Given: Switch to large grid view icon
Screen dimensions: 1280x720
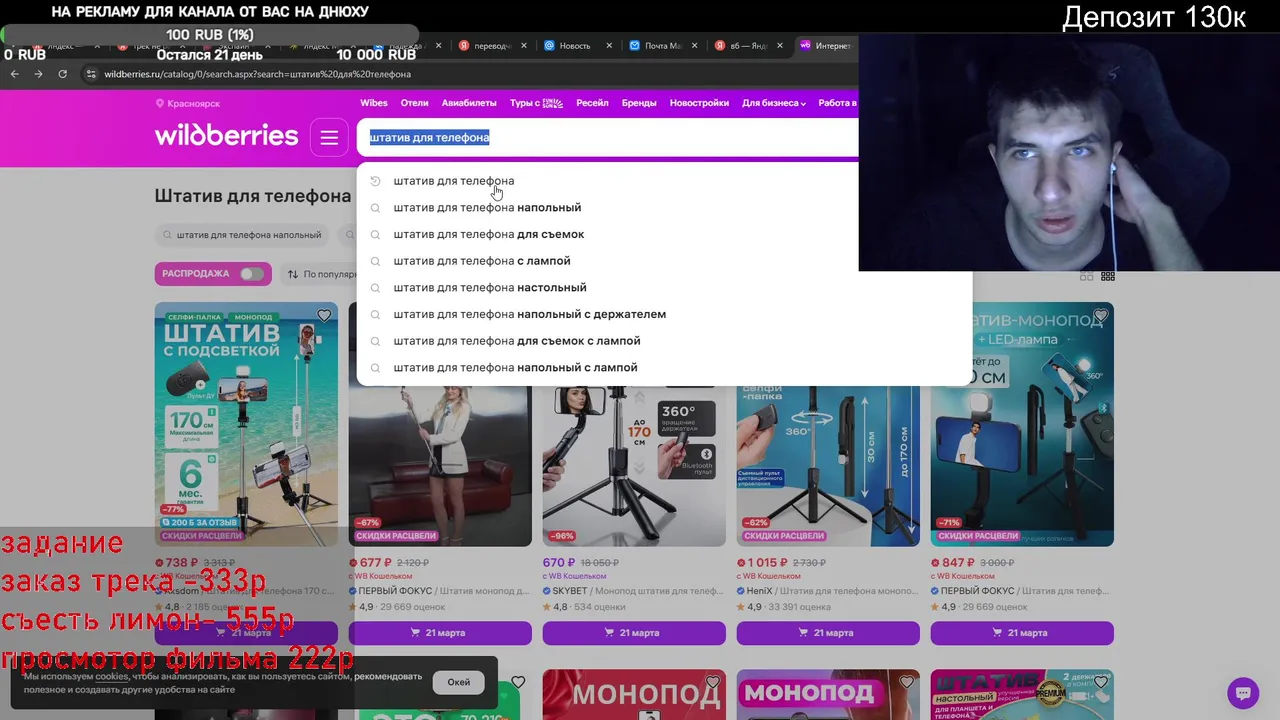Looking at the screenshot, I should pos(1087,276).
